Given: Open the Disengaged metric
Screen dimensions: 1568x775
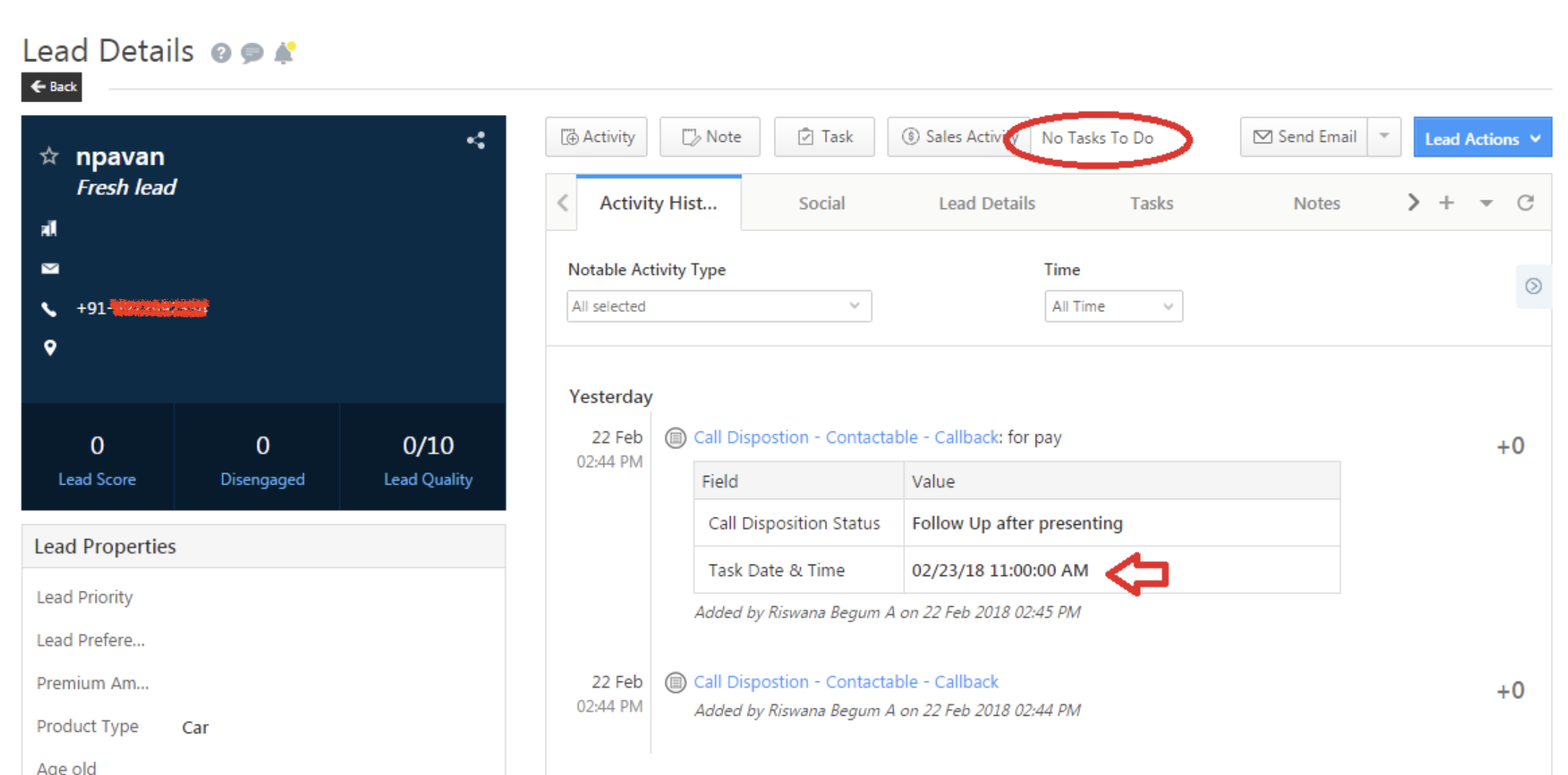Looking at the screenshot, I should point(263,459).
